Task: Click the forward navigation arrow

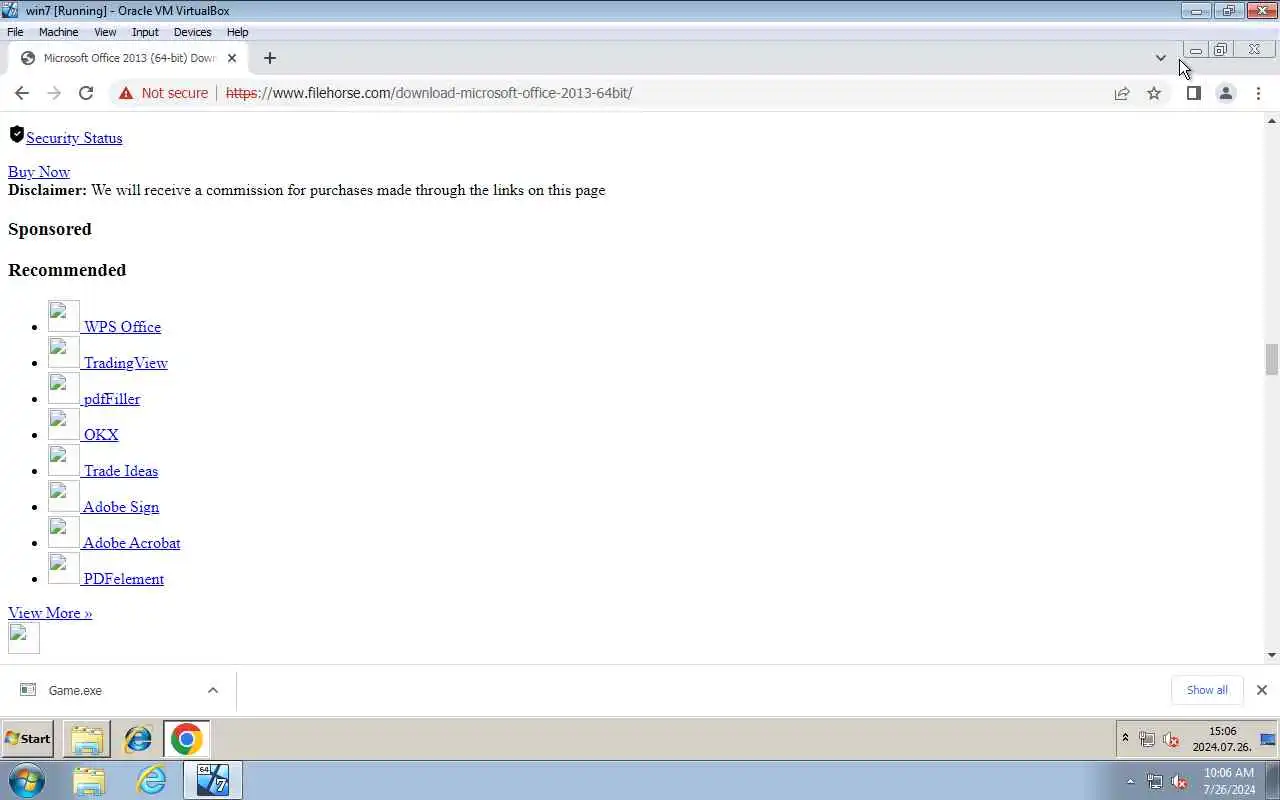Action: [x=54, y=93]
